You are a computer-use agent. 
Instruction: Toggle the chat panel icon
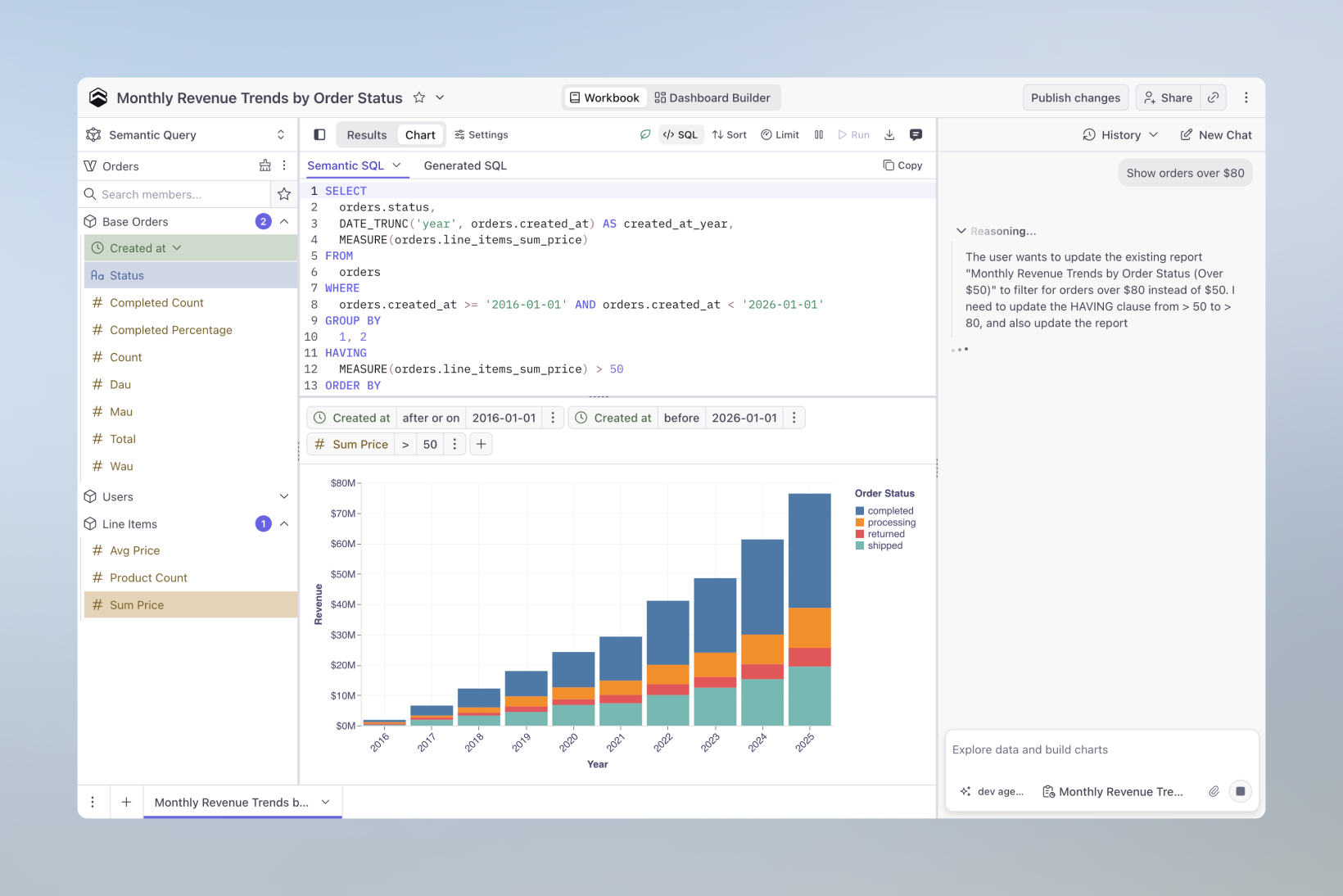(916, 134)
